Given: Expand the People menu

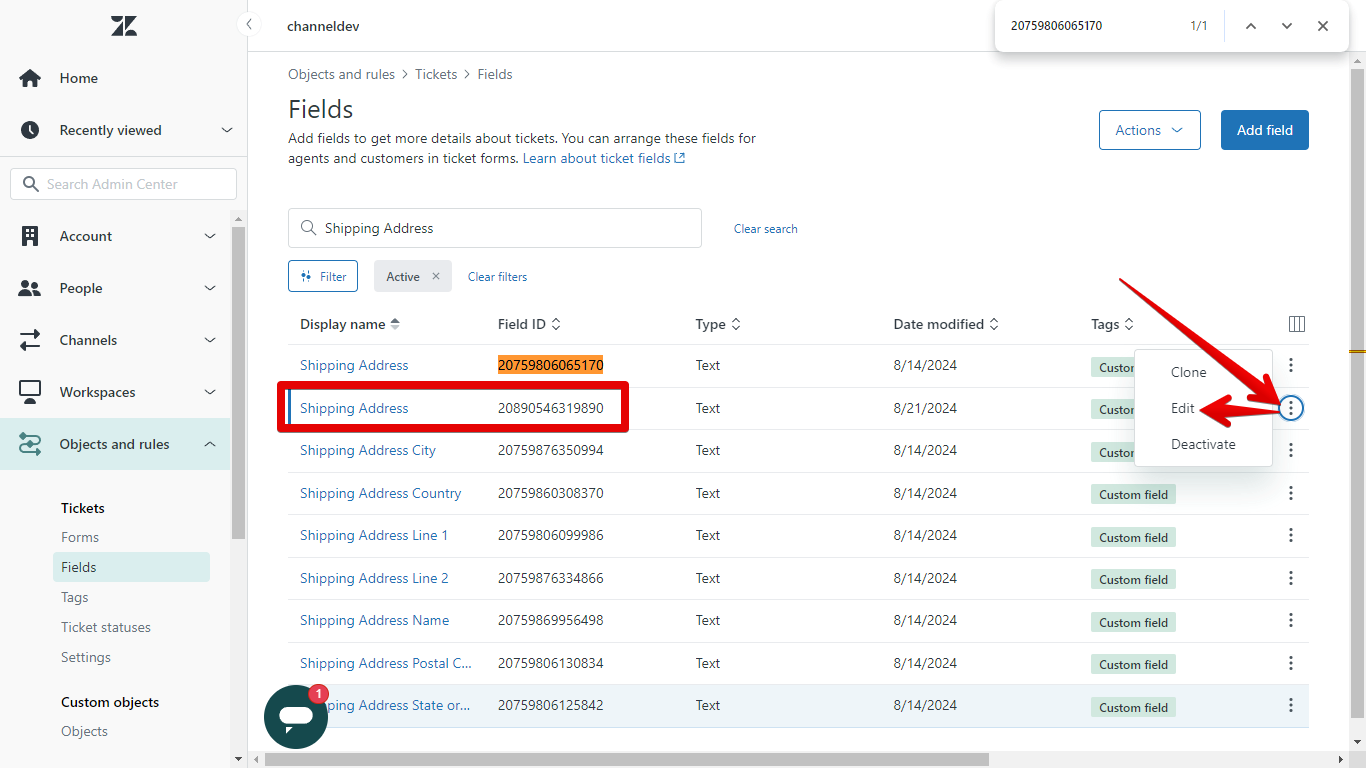Looking at the screenshot, I should coord(210,288).
